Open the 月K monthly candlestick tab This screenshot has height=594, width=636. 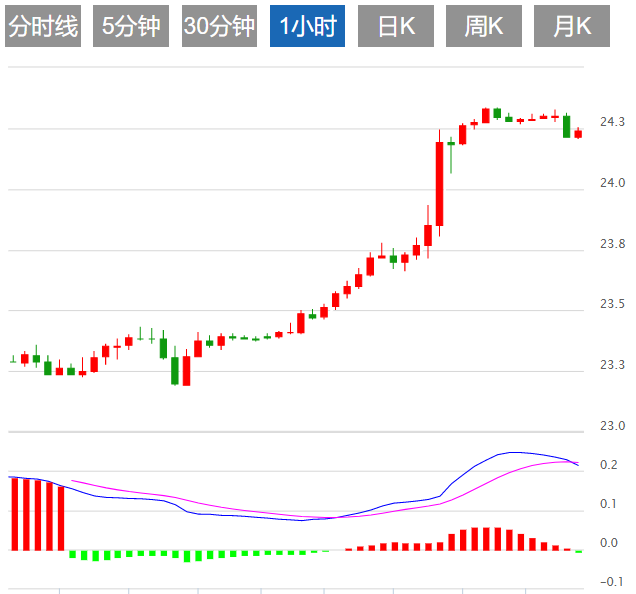tap(572, 26)
